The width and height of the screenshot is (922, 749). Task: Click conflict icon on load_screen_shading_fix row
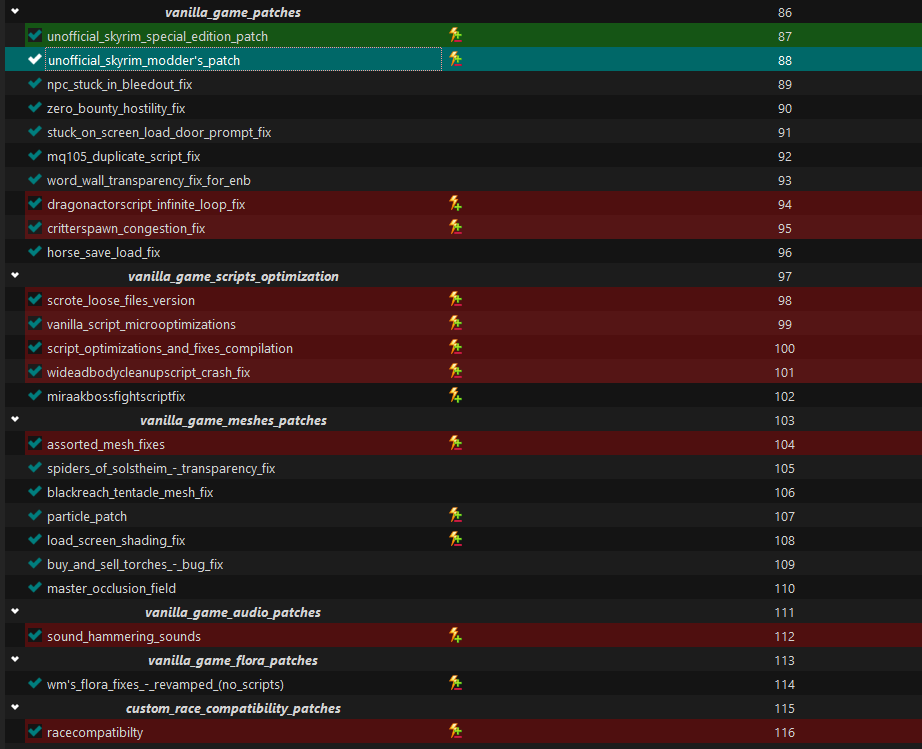[455, 540]
